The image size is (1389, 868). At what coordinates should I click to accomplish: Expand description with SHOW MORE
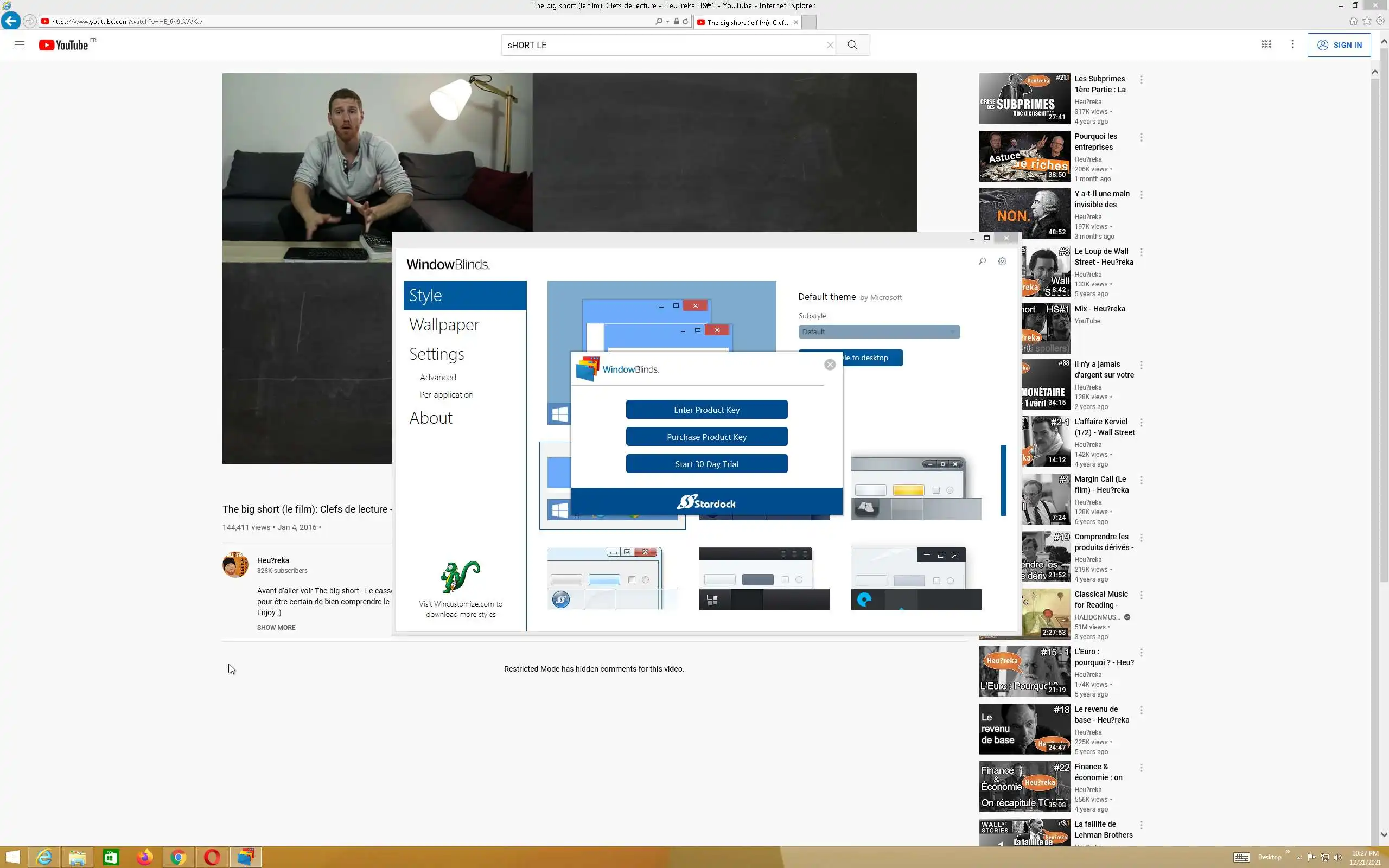pos(276,628)
